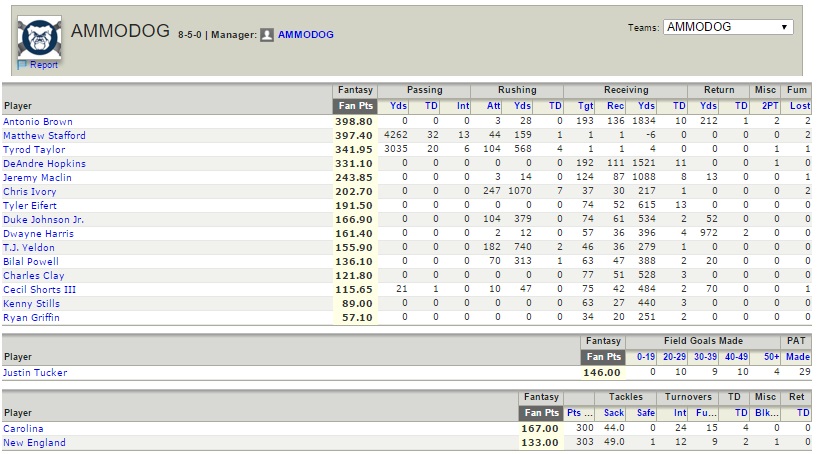The height and width of the screenshot is (454, 817).
Task: Open Tyrod Taylor player page
Action: (34, 150)
